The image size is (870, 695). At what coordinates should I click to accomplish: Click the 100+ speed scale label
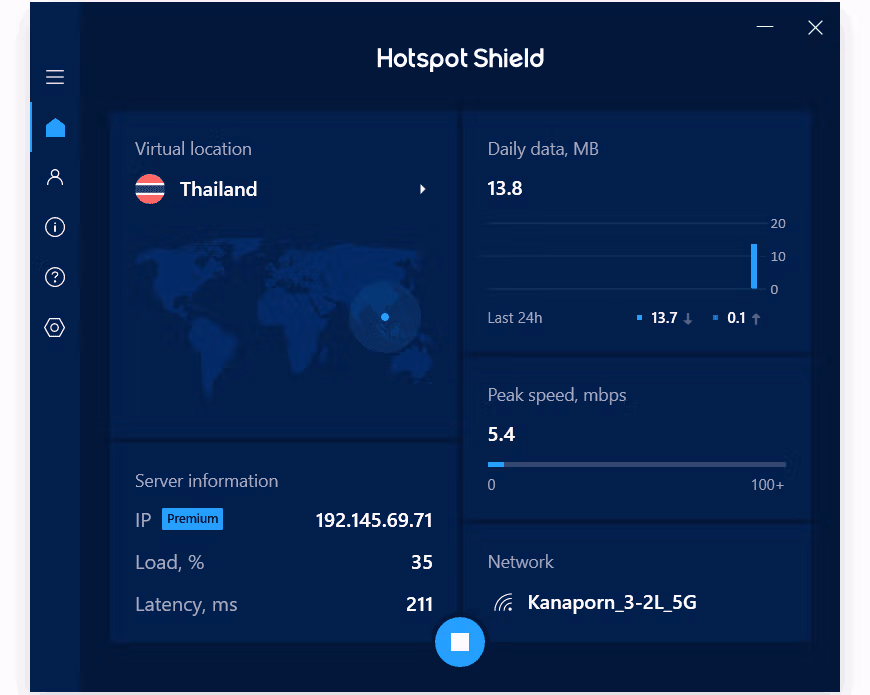(767, 485)
